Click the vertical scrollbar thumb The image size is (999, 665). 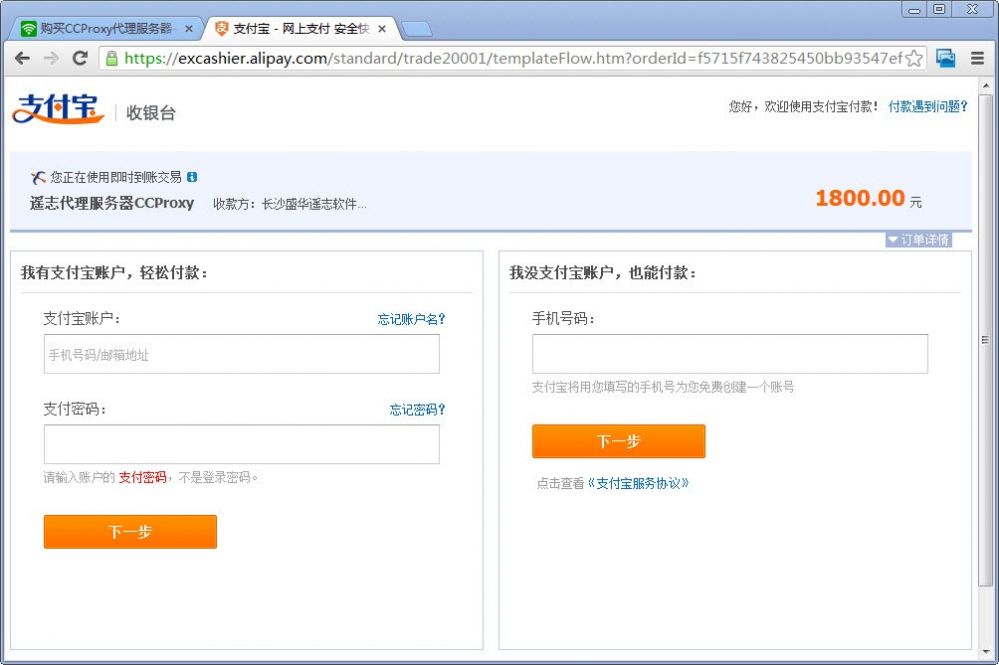[x=986, y=340]
